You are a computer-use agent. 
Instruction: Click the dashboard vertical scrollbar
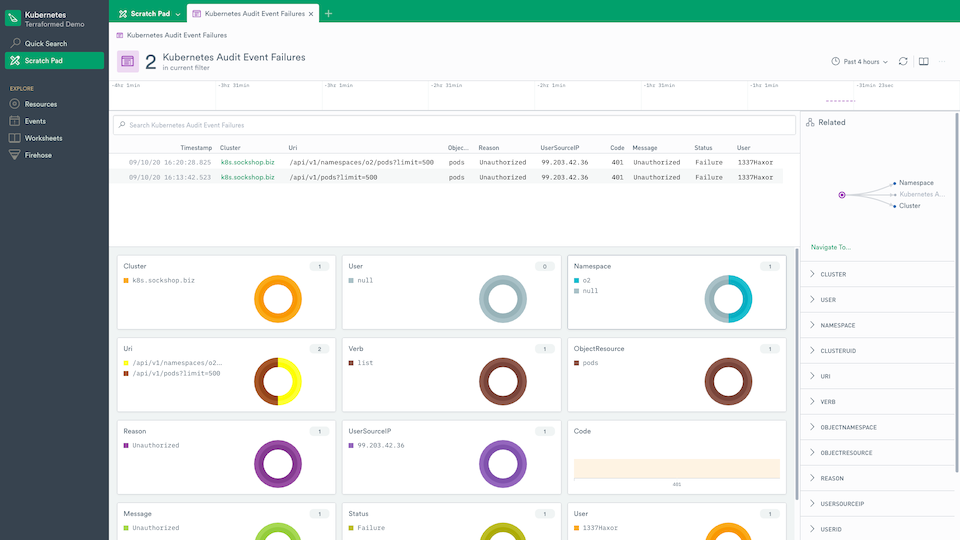click(796, 373)
